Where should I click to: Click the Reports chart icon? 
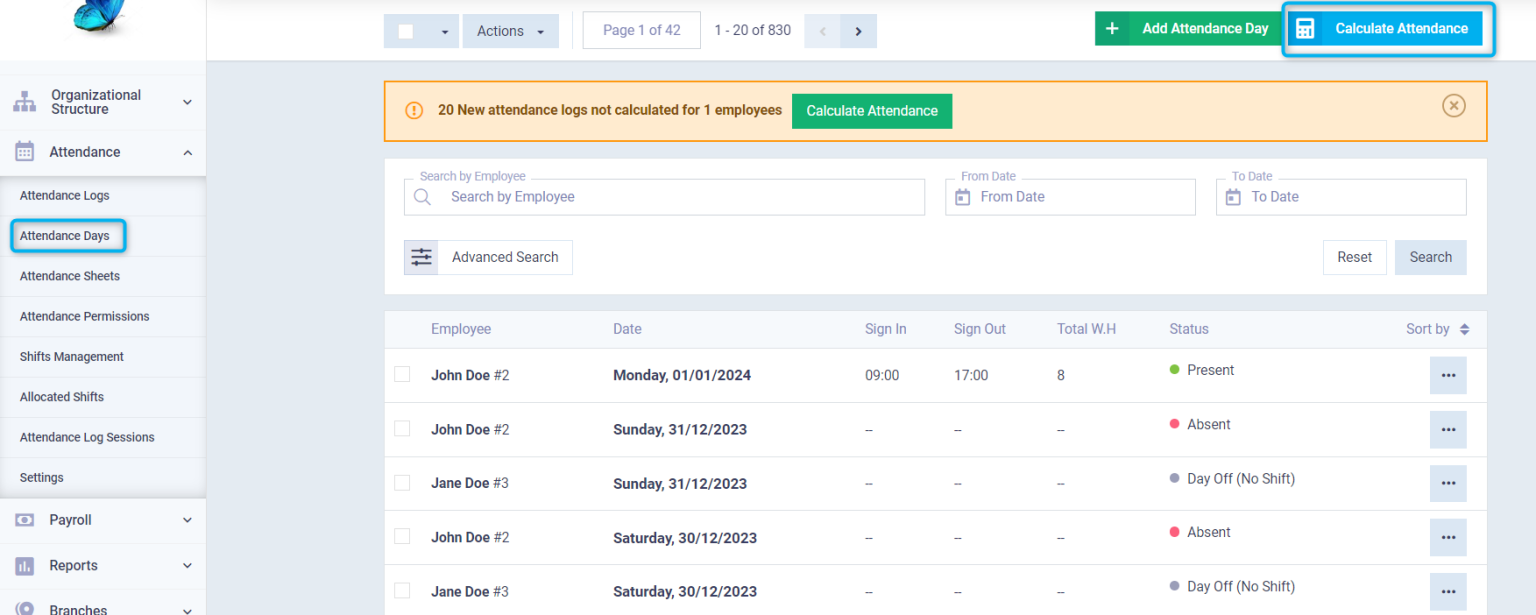25,566
